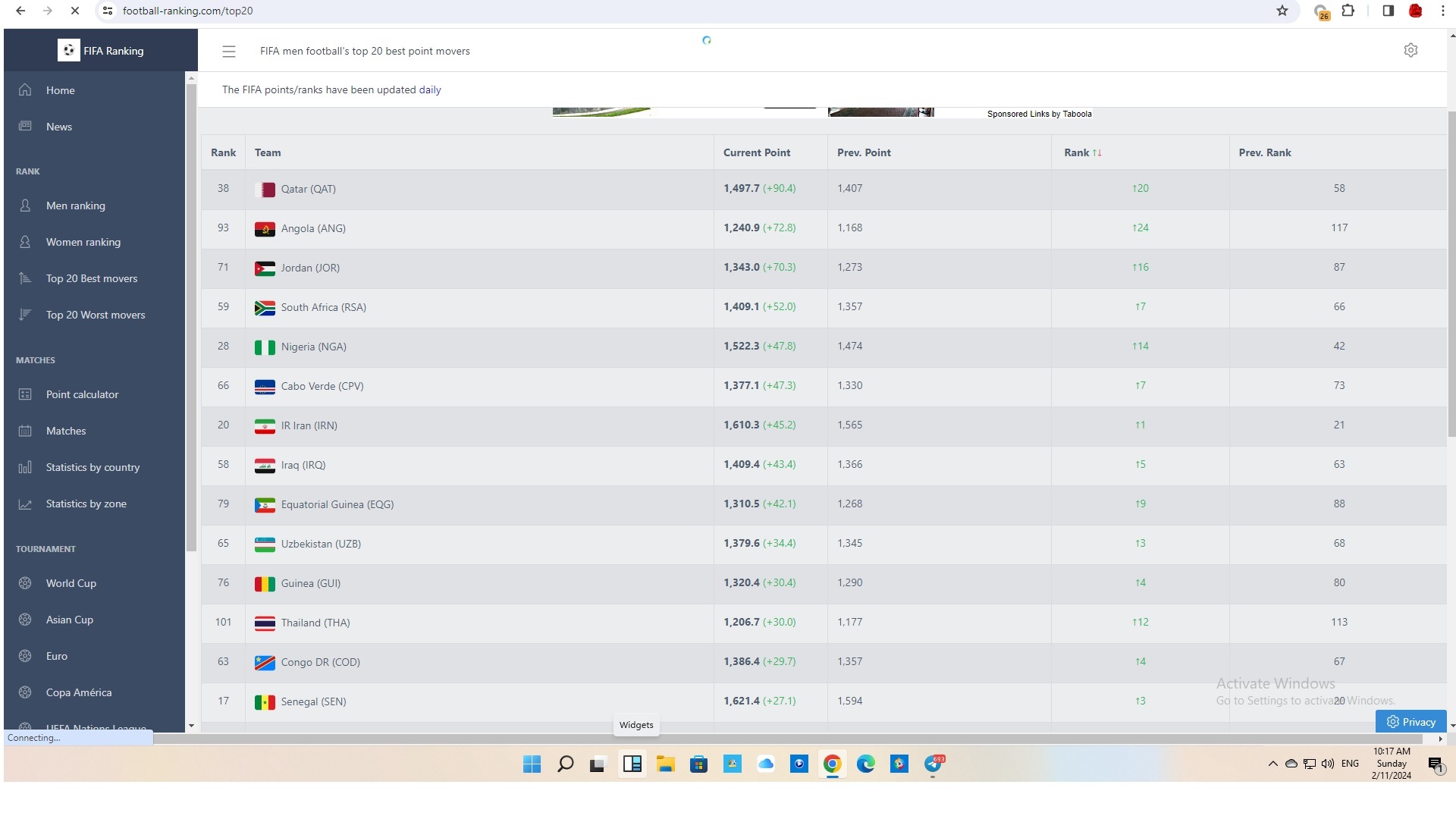This screenshot has height=819, width=1456.
Task: Click the Prev. Rank column header
Action: [x=1264, y=152]
